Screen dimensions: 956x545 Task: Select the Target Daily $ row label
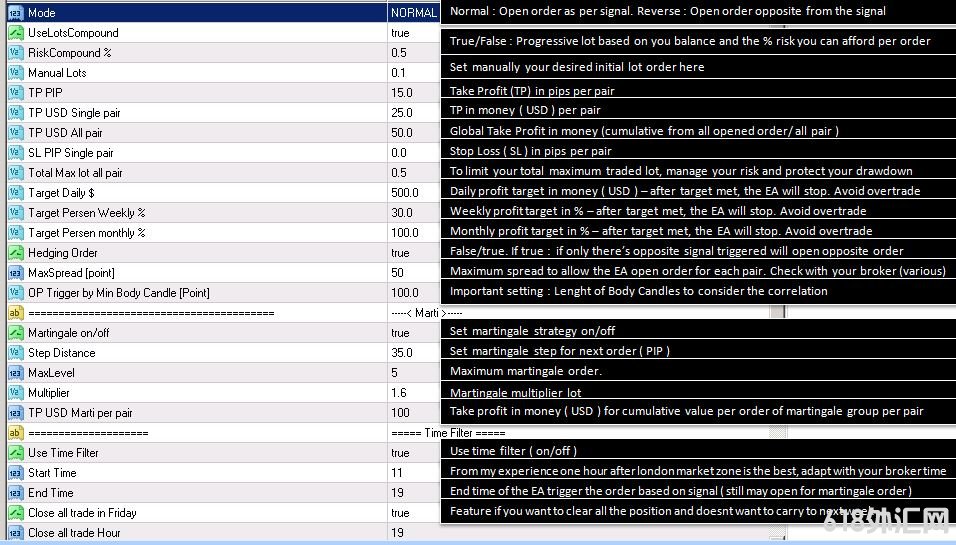pyautogui.click(x=61, y=193)
